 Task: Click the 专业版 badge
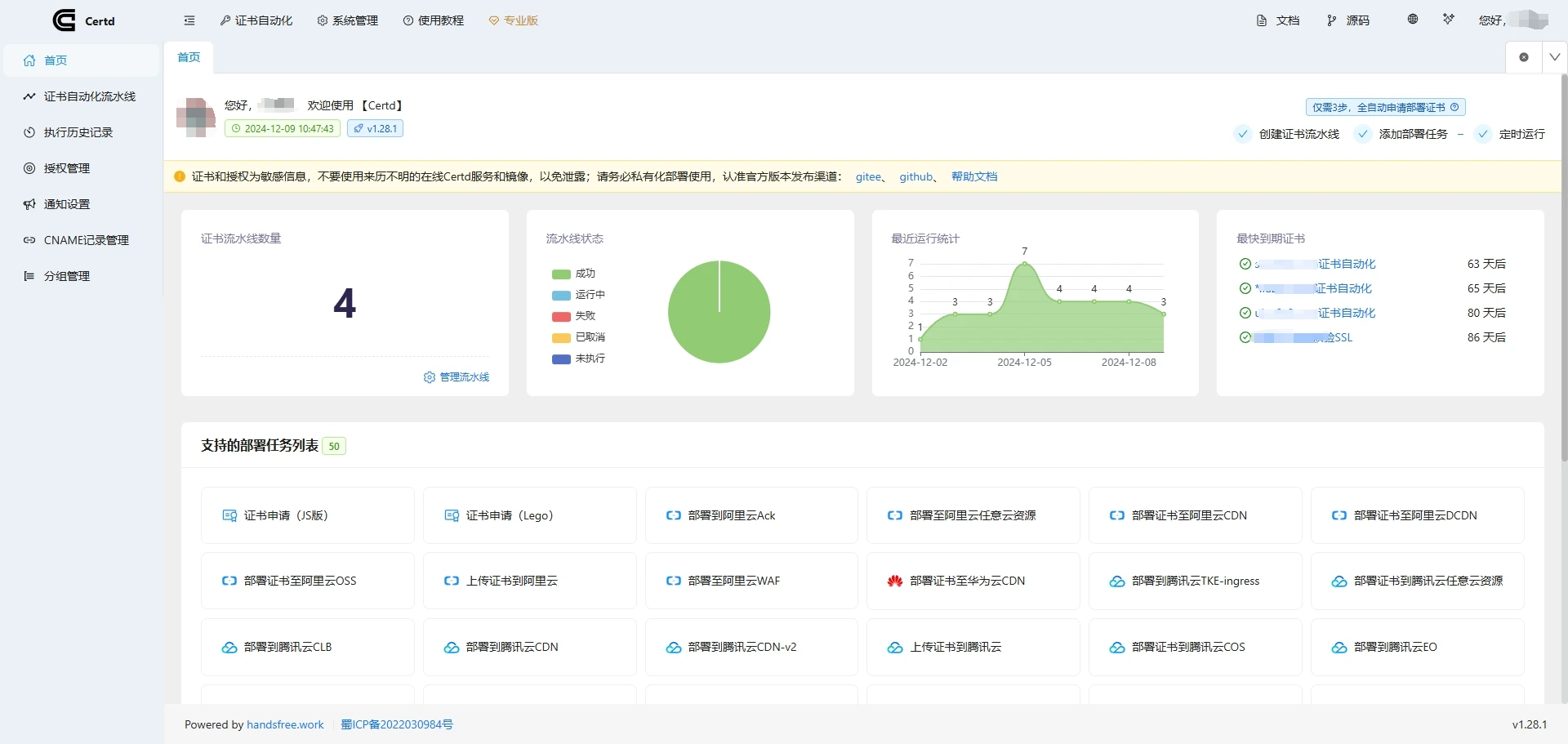click(514, 20)
